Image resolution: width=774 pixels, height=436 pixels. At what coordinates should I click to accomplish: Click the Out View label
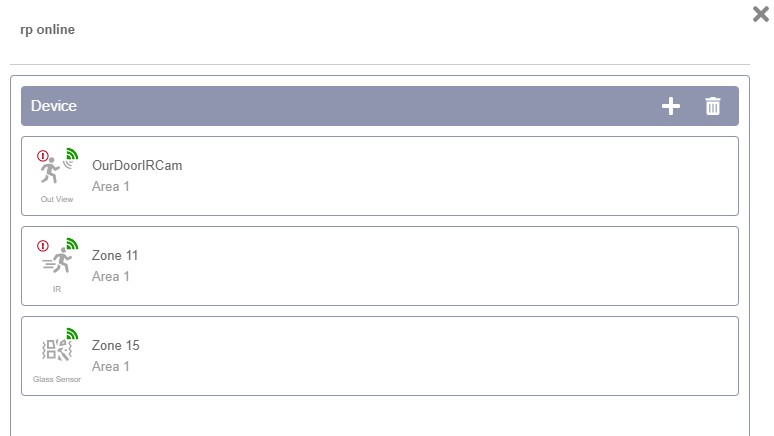[x=57, y=199]
